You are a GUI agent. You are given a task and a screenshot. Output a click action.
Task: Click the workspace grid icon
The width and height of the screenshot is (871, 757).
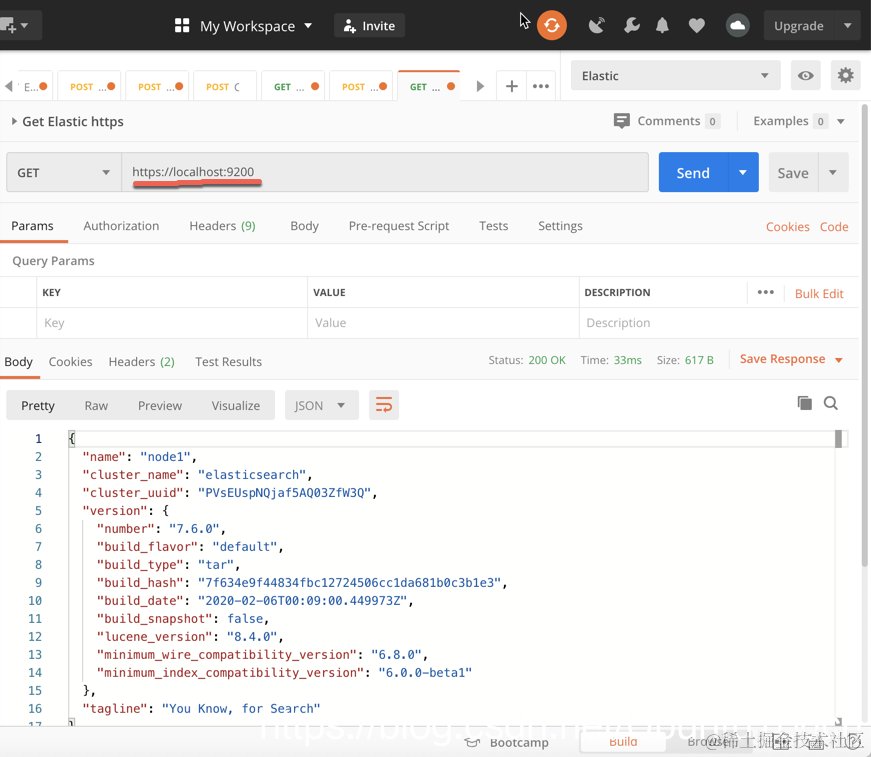click(182, 26)
